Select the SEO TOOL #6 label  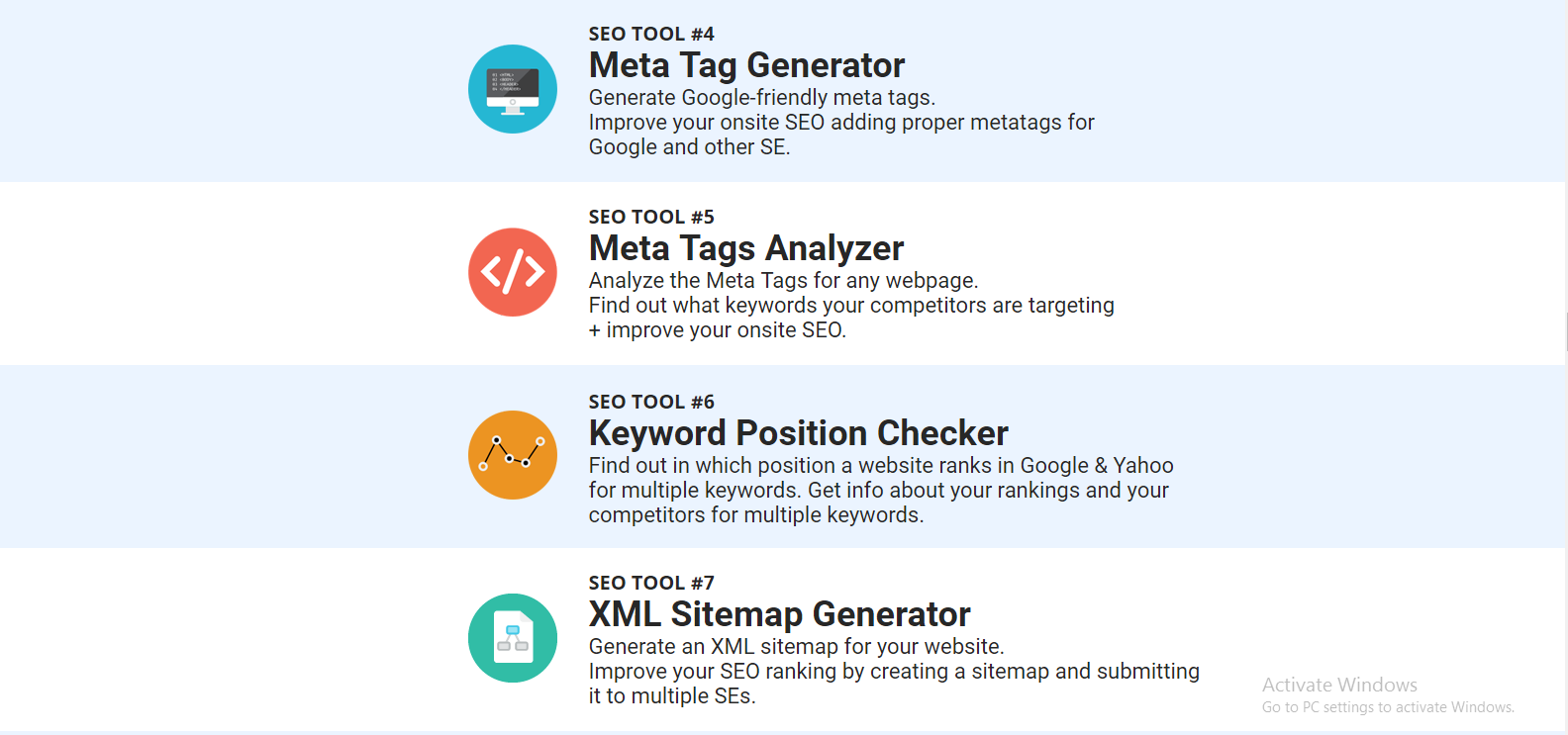tap(651, 402)
